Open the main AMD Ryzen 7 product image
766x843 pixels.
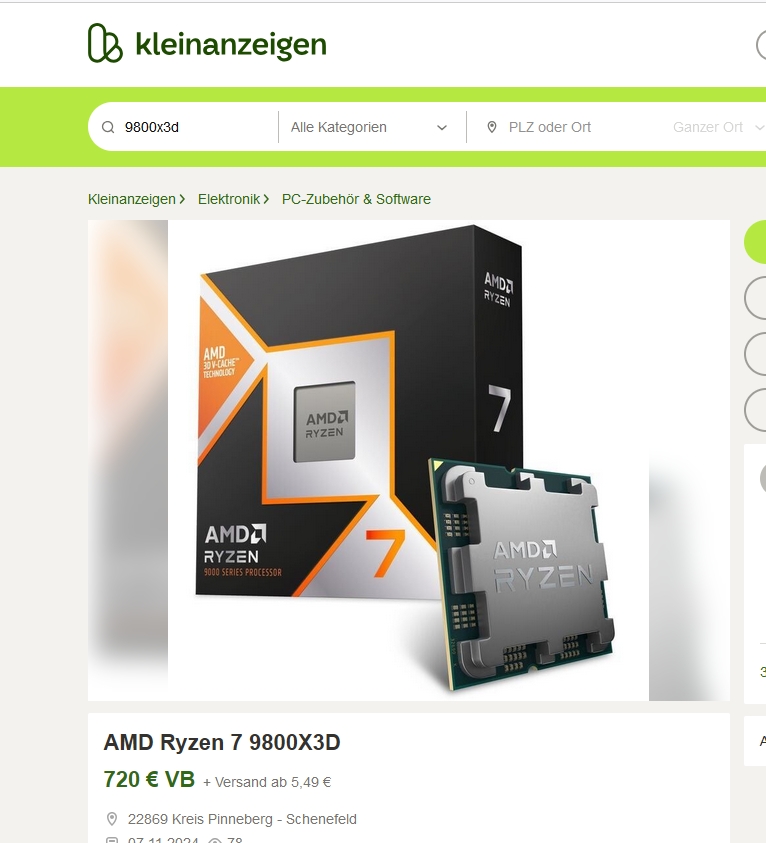point(409,460)
